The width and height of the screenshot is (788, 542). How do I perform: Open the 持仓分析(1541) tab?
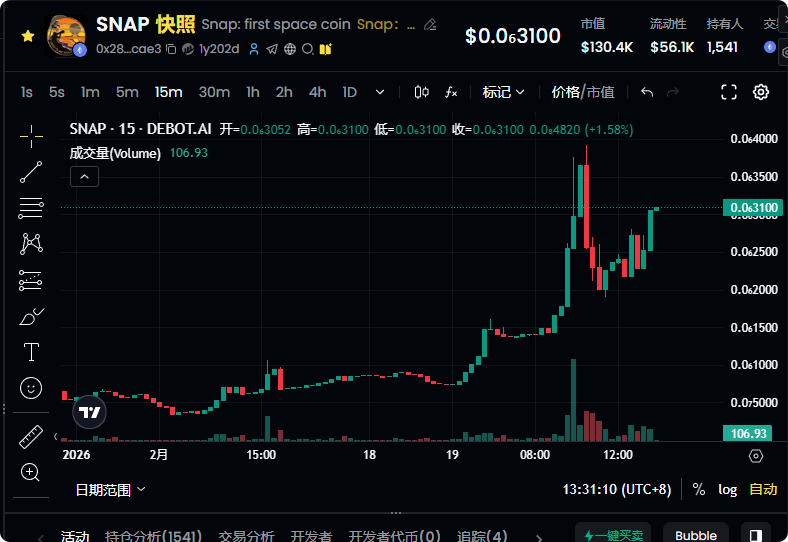(x=153, y=536)
